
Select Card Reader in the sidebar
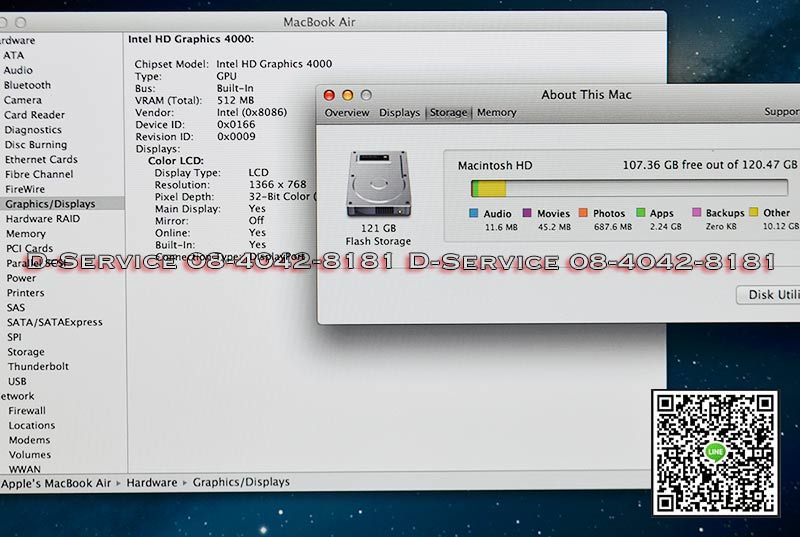[34, 115]
